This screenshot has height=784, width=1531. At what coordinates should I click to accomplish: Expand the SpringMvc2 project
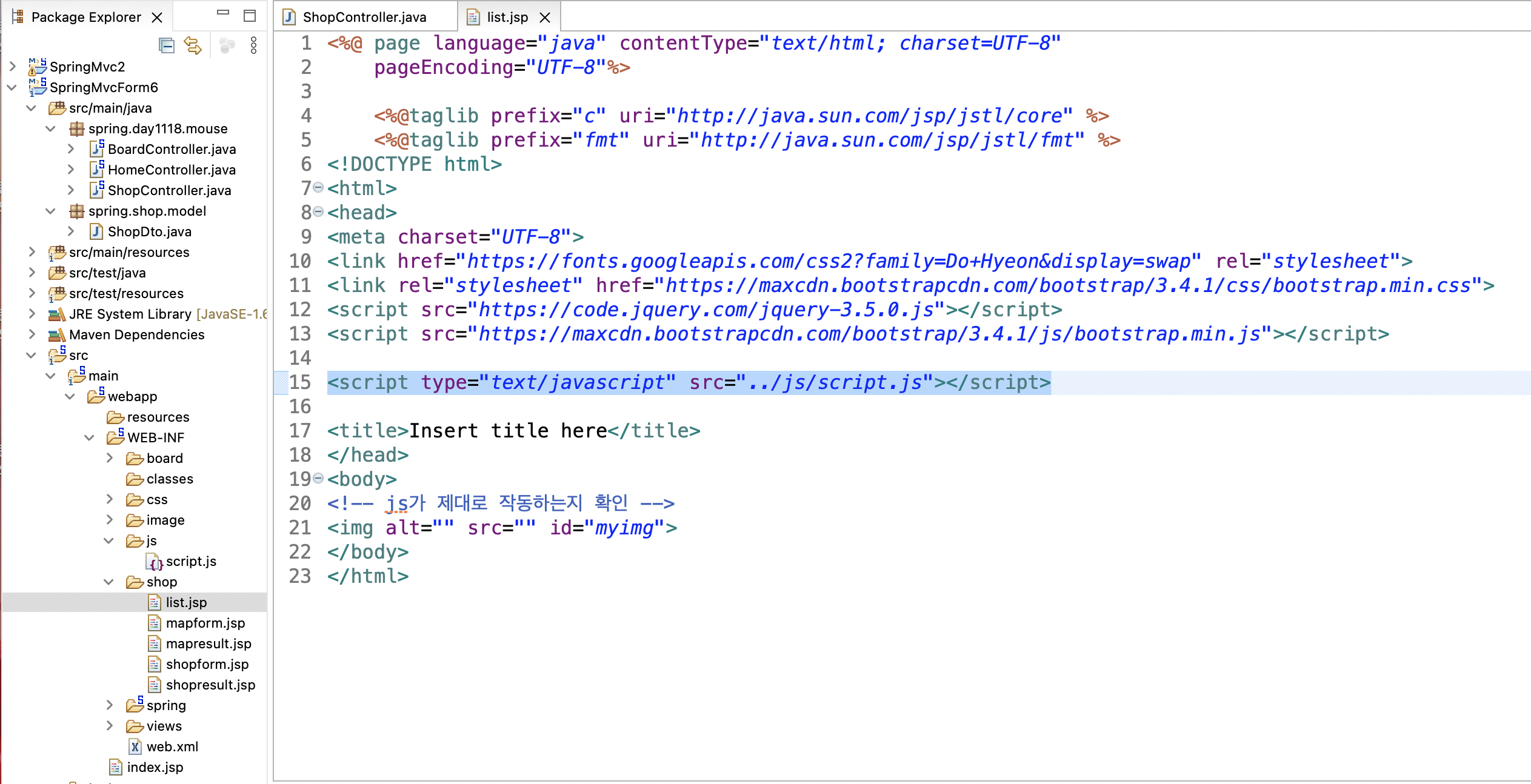pyautogui.click(x=12, y=67)
